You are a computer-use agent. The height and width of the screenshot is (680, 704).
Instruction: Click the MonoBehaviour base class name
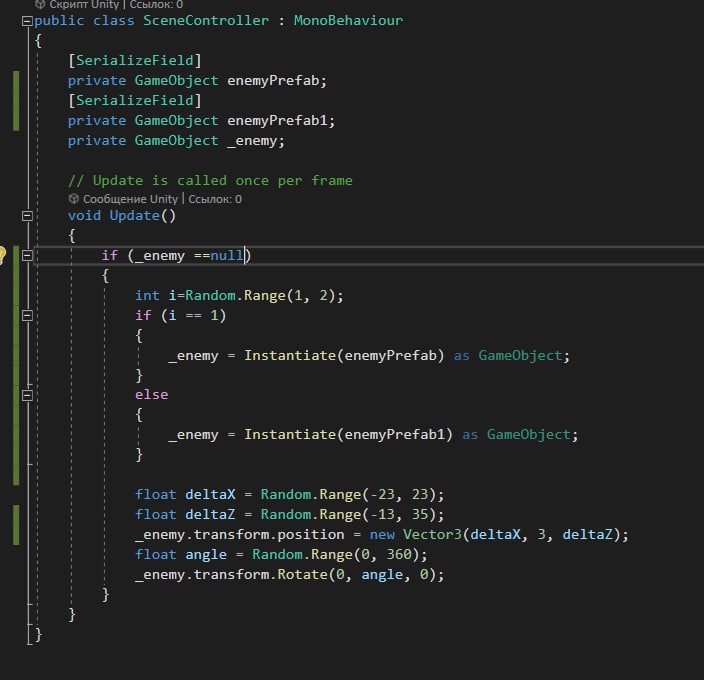[348, 21]
